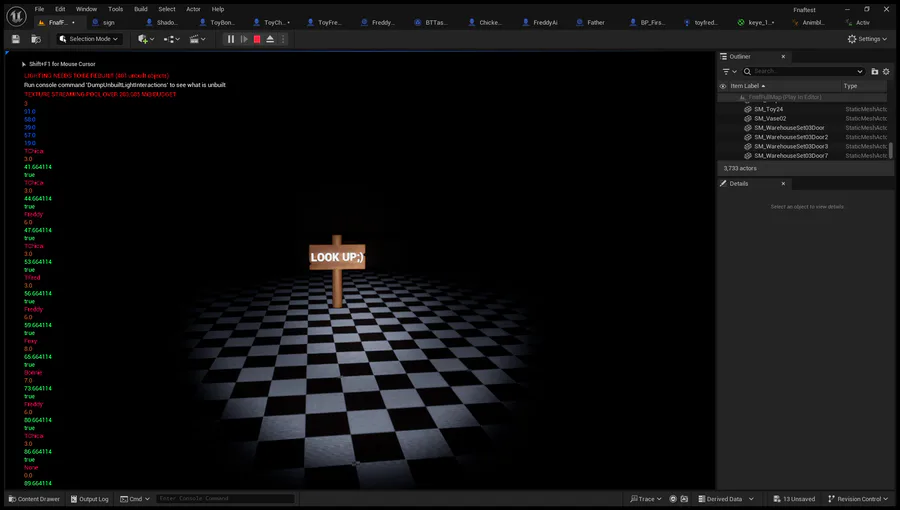Expand the Outliner search options chevron
The width and height of the screenshot is (900, 510).
click(859, 72)
